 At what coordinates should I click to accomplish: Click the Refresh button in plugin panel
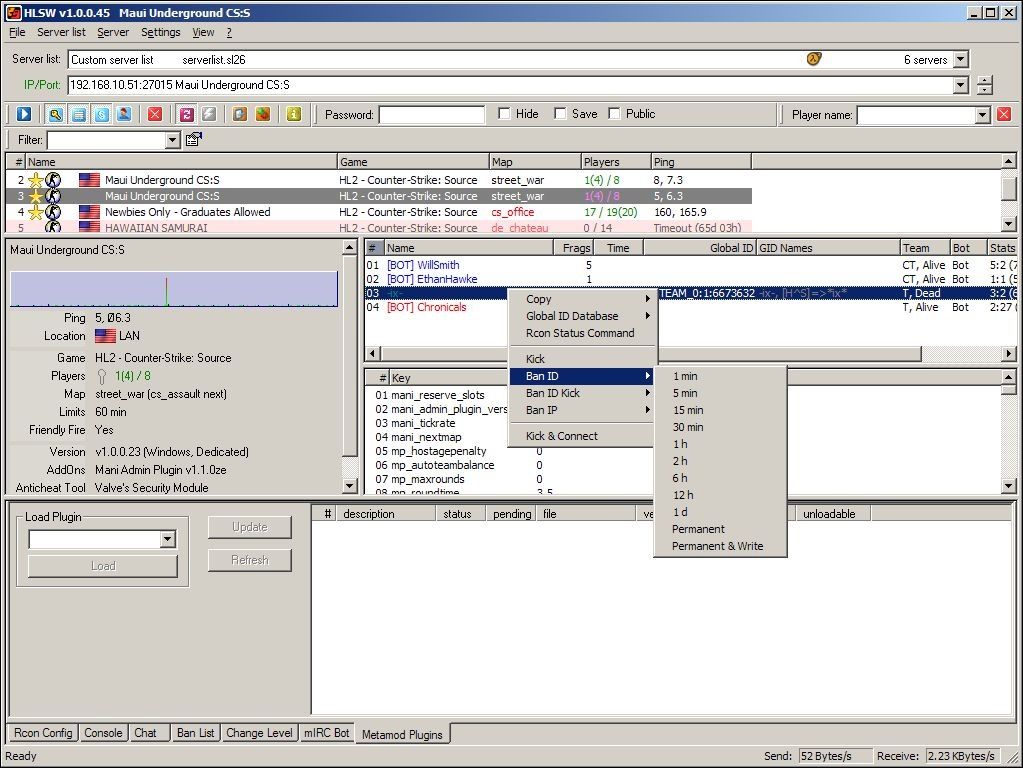tap(249, 560)
